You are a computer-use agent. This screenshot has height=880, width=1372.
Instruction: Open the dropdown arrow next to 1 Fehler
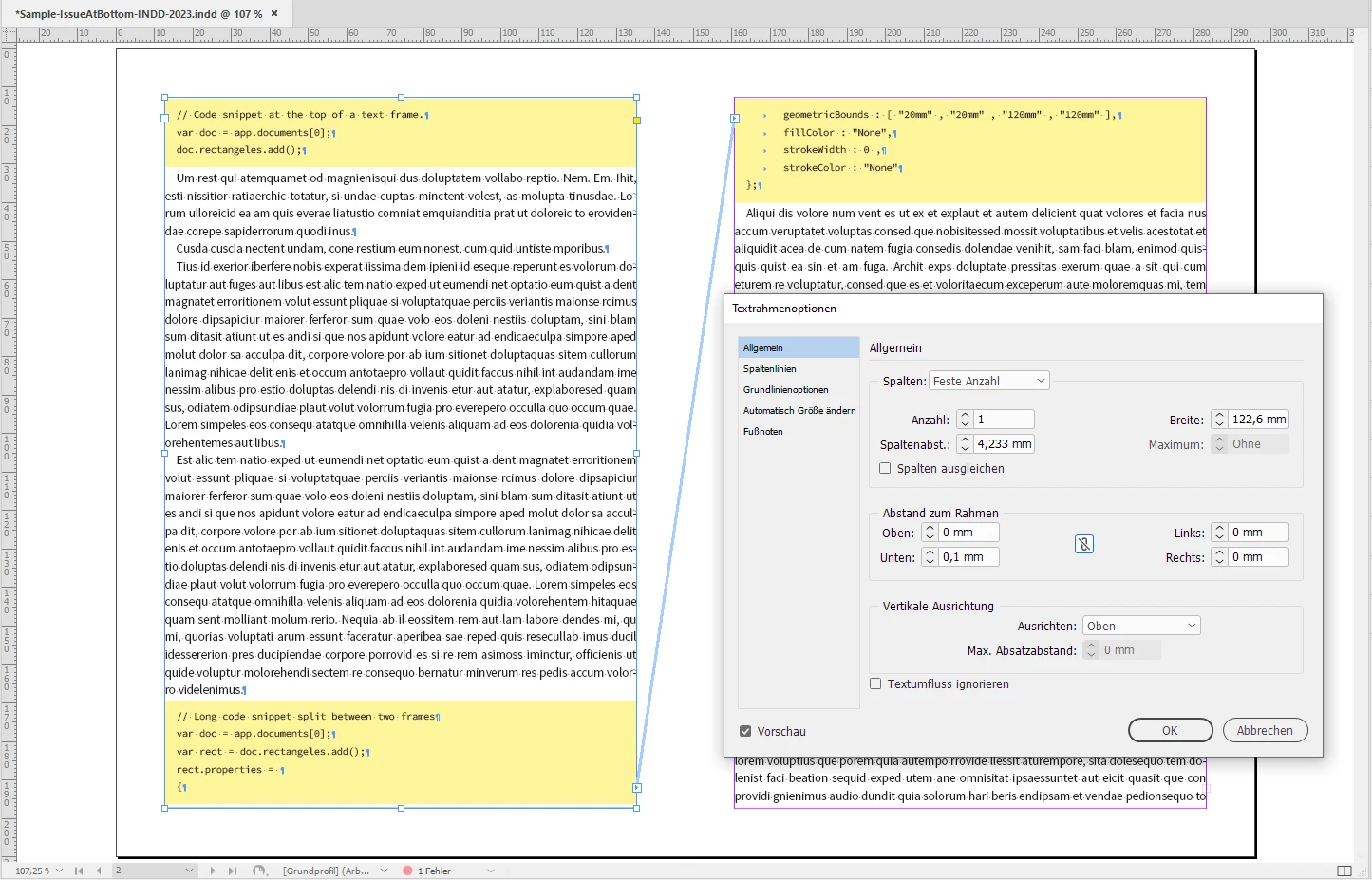point(491,871)
